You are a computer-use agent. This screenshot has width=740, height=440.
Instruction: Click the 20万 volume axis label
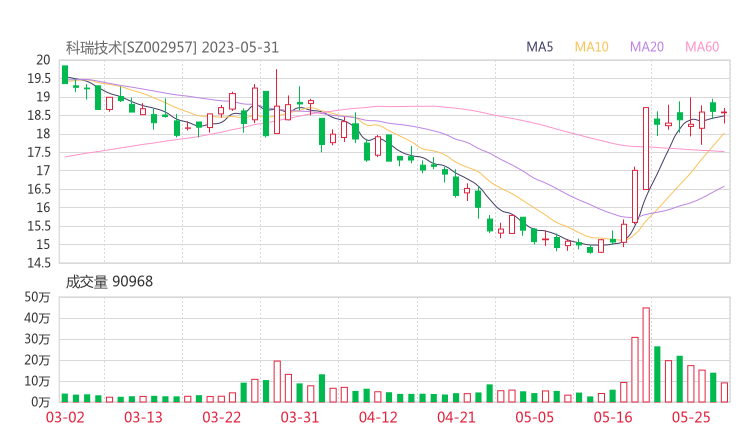coord(37,360)
